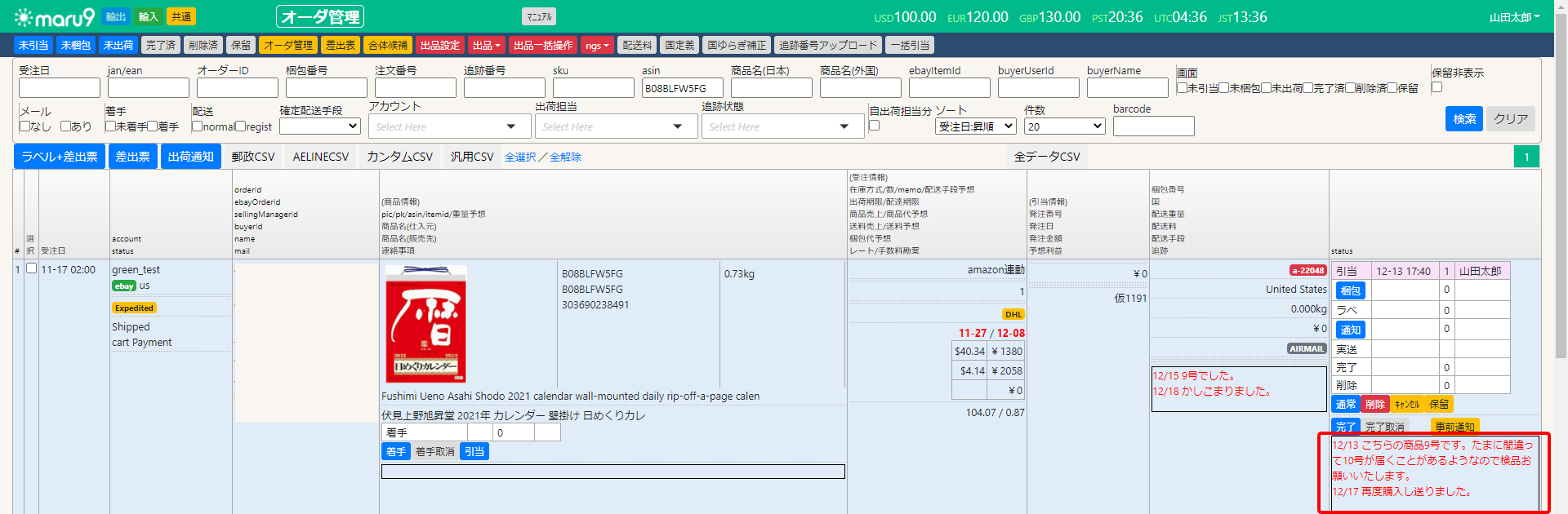Tick the 自出荷担当分 checkbox

click(x=874, y=126)
